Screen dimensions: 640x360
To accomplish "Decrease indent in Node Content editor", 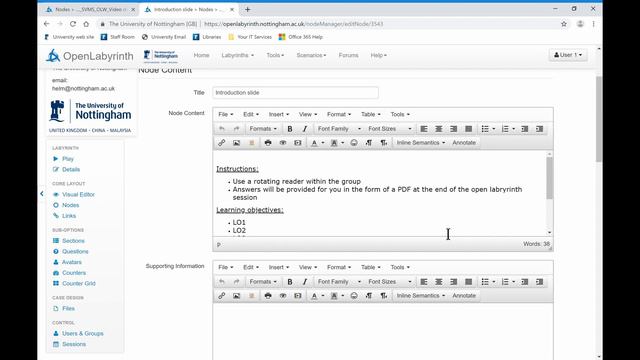I will coord(525,129).
